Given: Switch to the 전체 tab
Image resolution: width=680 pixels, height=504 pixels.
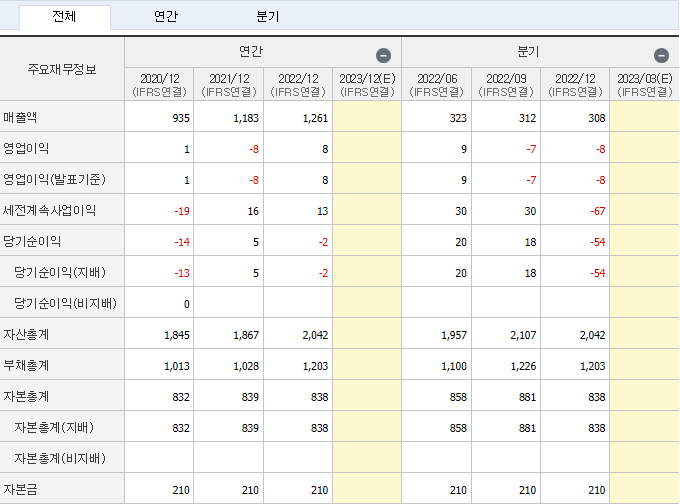Looking at the screenshot, I should coord(65,17).
